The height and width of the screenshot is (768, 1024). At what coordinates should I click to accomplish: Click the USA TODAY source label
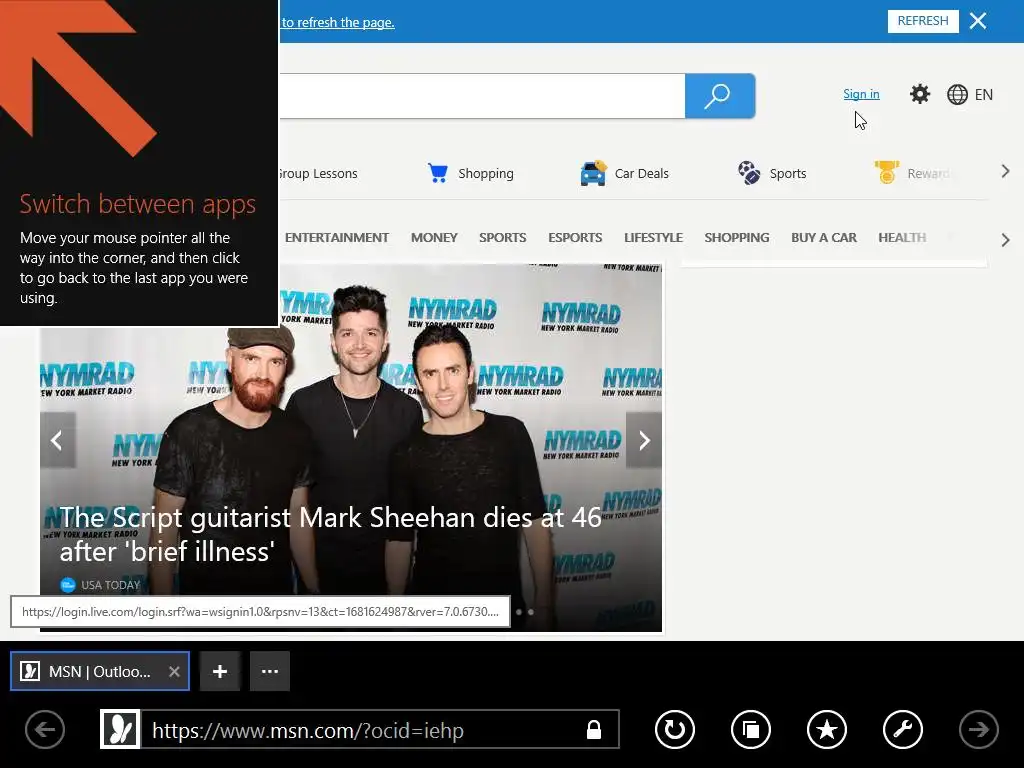point(110,585)
